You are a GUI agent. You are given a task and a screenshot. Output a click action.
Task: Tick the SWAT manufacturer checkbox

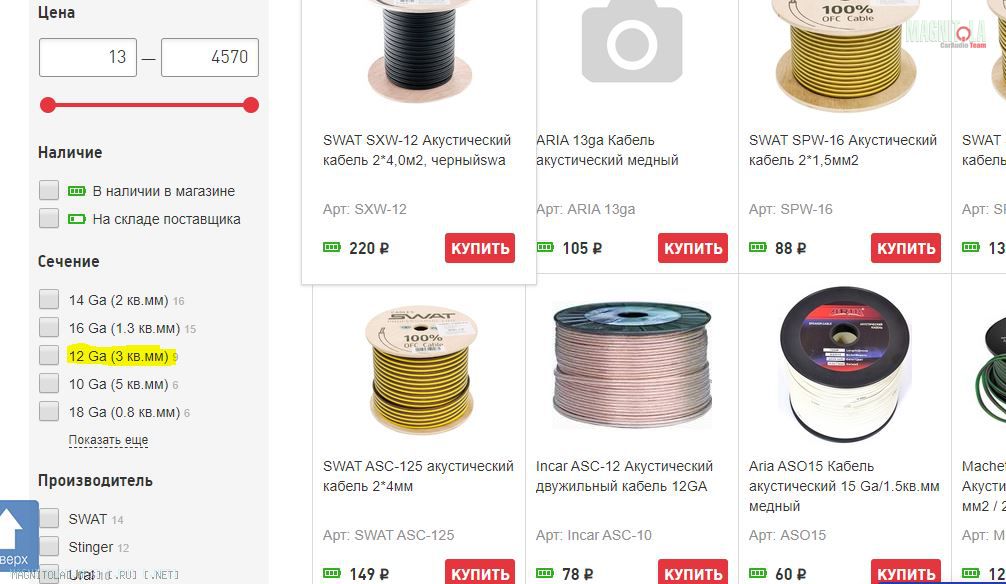tap(49, 518)
